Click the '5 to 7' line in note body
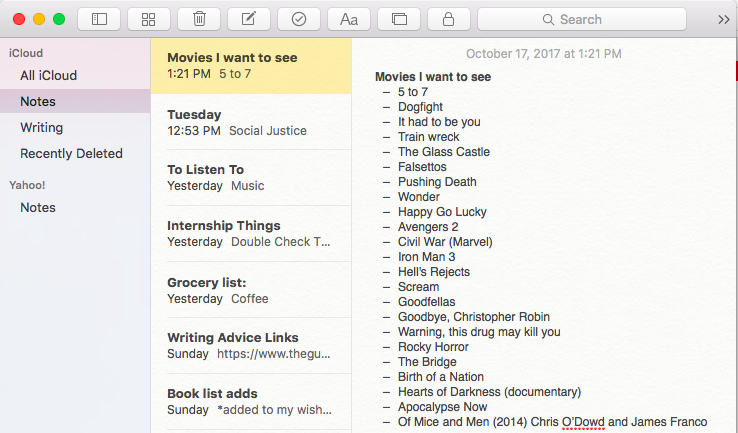 (413, 92)
